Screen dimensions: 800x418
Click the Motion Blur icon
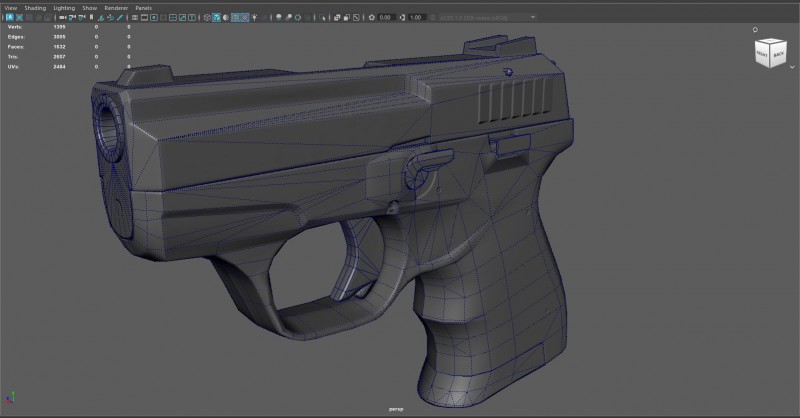[x=288, y=17]
